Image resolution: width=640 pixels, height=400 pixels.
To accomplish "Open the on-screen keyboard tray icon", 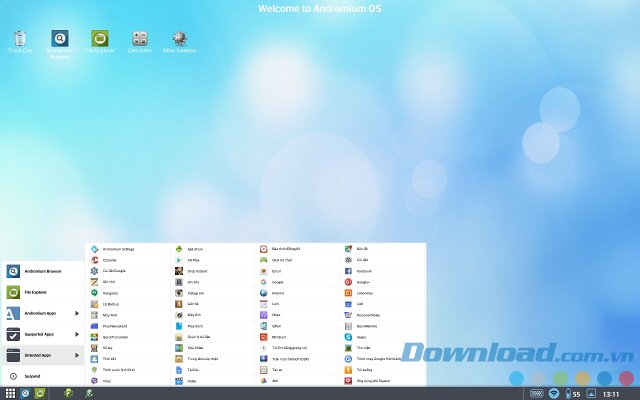I will (x=537, y=393).
